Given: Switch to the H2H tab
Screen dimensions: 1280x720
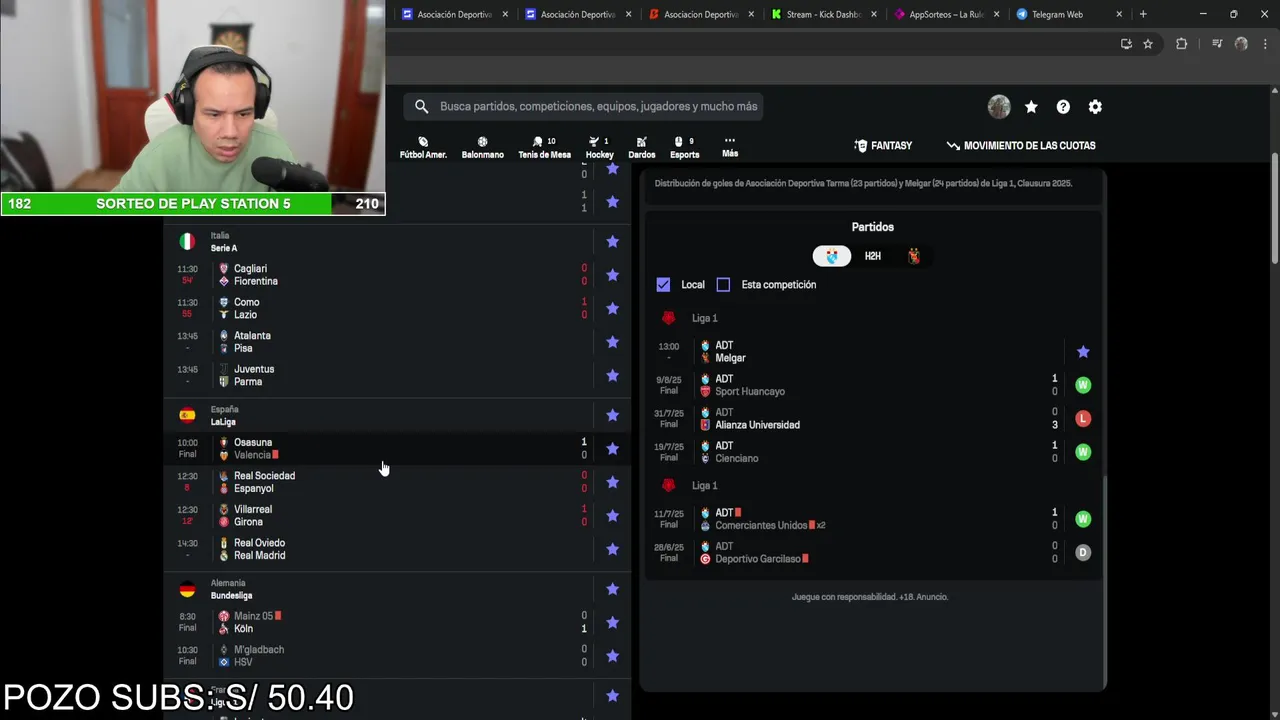Looking at the screenshot, I should click(873, 256).
